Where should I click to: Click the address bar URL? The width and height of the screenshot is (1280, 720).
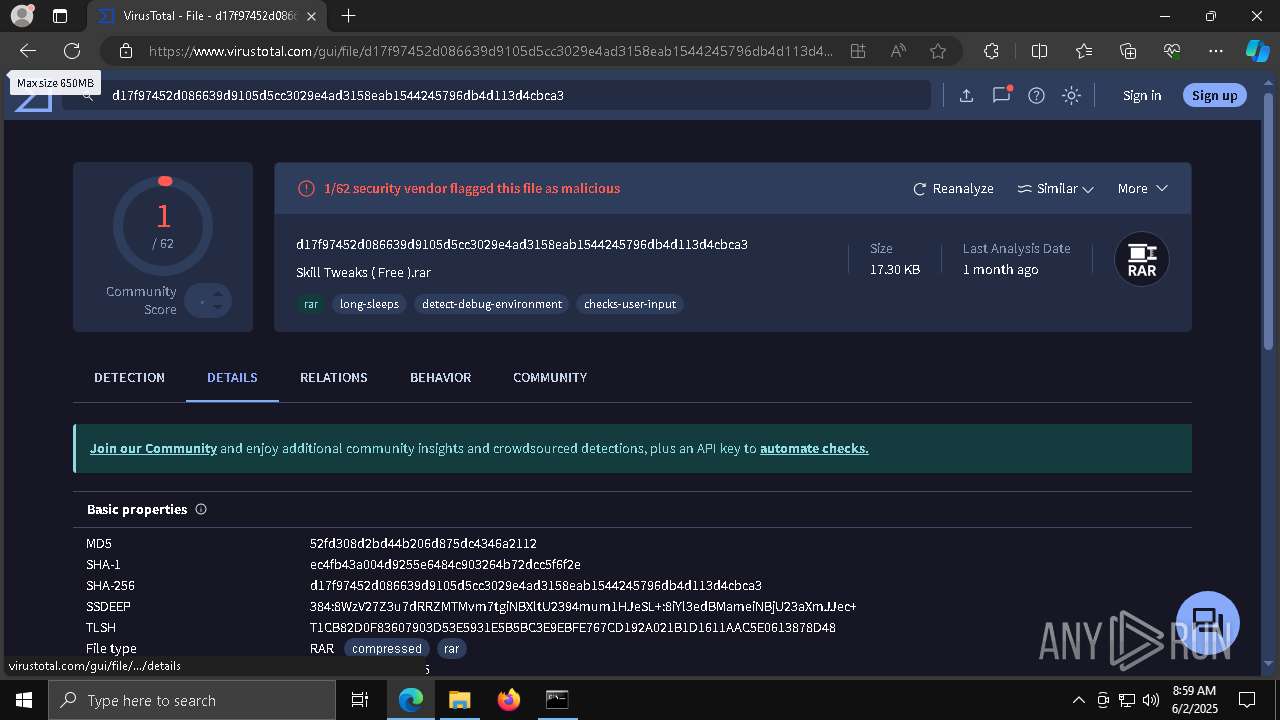coord(490,51)
